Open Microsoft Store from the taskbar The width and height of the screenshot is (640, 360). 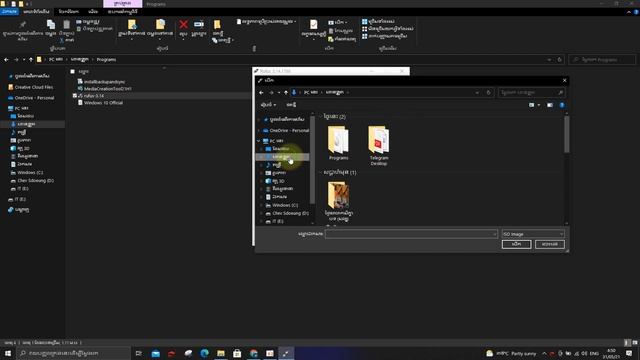(x=237, y=353)
